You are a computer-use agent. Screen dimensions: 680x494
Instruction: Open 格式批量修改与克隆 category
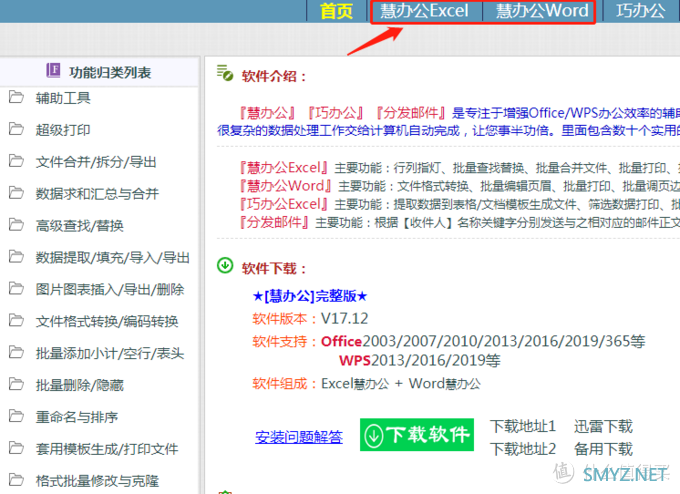[x=97, y=481]
